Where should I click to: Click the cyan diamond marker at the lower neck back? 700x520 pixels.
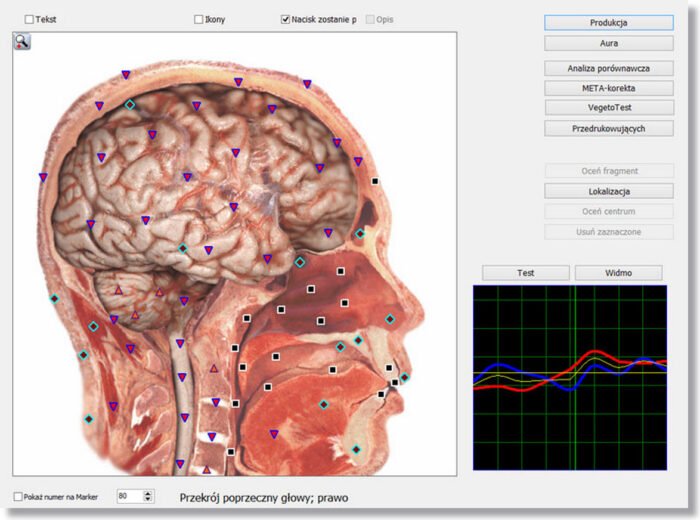(x=88, y=419)
